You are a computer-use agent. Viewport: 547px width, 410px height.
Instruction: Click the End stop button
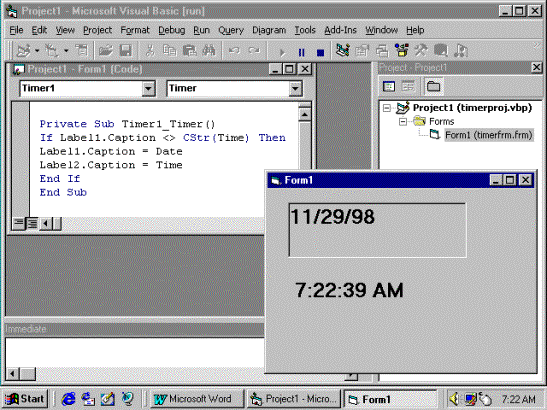pos(320,52)
